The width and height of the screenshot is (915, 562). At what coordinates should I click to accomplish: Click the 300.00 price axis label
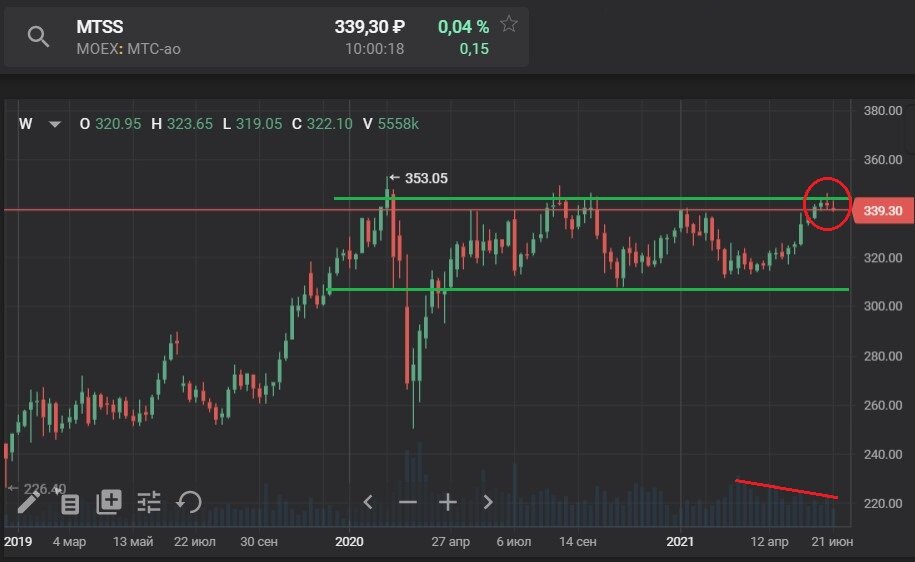coord(883,306)
